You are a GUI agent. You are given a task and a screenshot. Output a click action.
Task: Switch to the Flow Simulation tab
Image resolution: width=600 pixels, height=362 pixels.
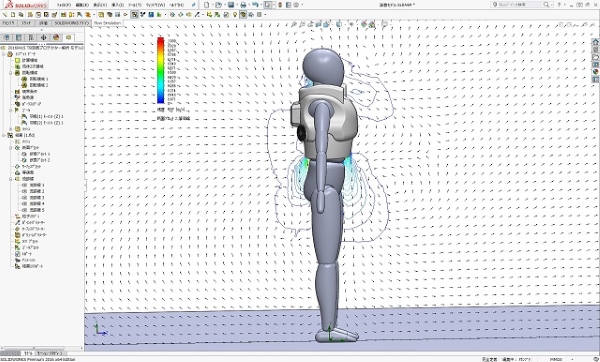point(107,23)
